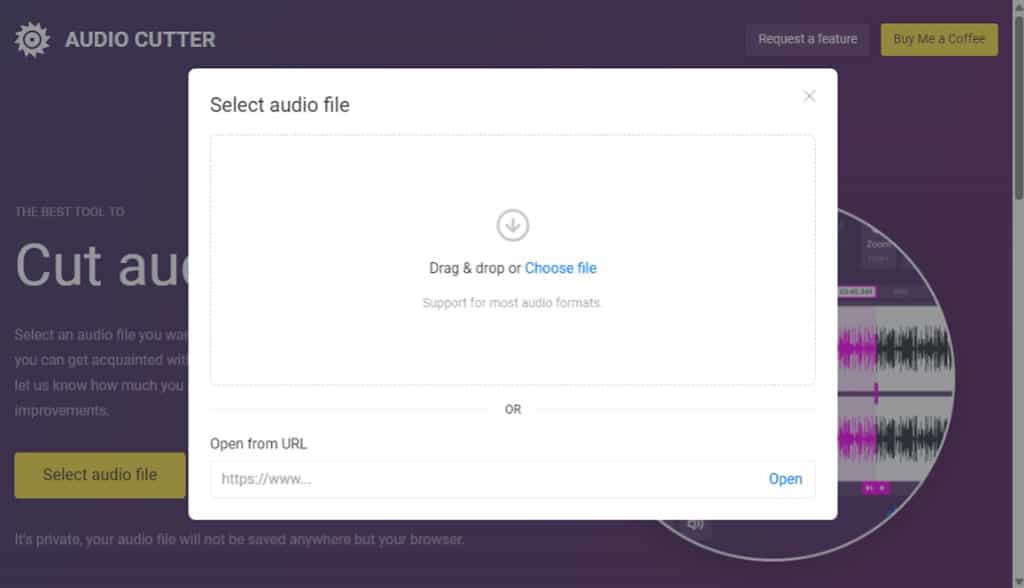The height and width of the screenshot is (588, 1024).
Task: Click the Buy Me a Coffee button
Action: click(x=939, y=39)
